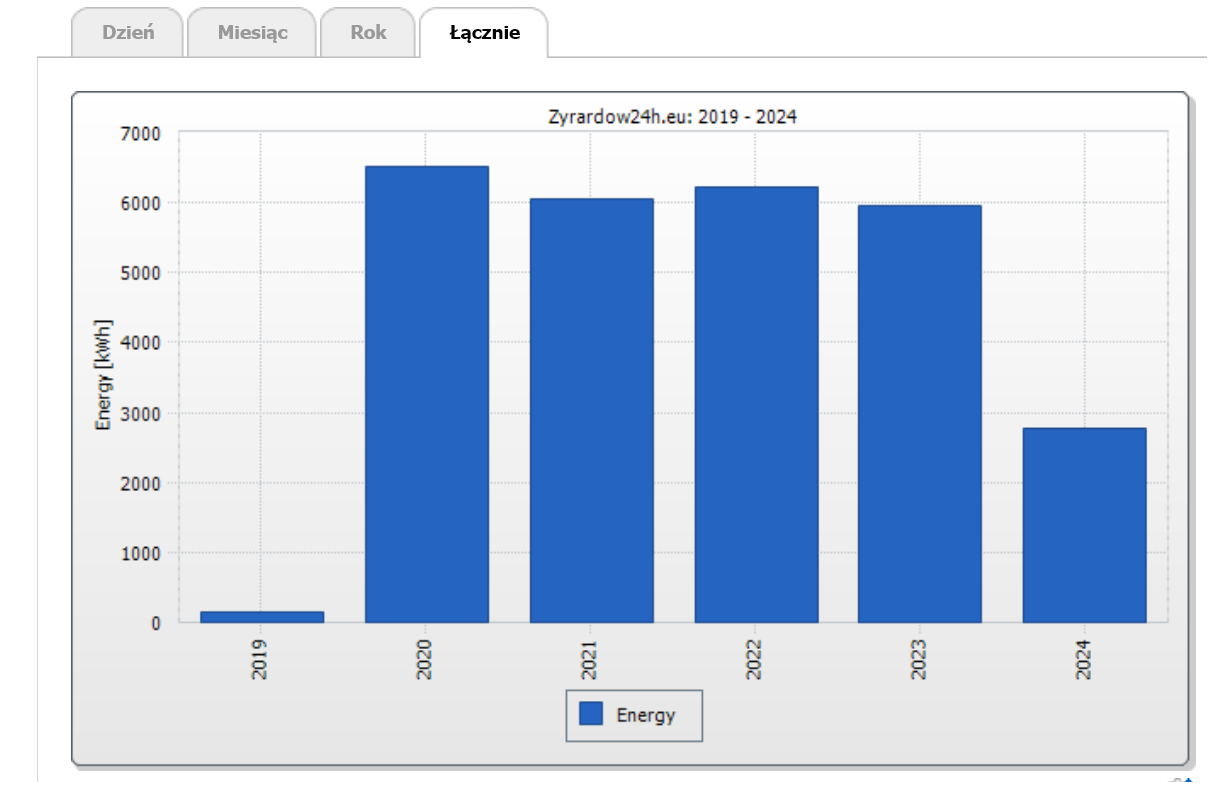Screen dimensions: 1217x787
Task: Click the 2019 x-axis year label
Action: click(x=260, y=660)
